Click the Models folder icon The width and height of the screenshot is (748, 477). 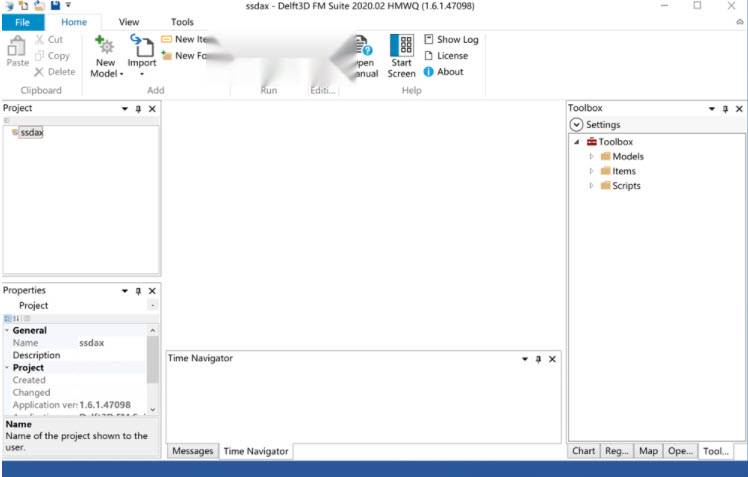[x=605, y=156]
